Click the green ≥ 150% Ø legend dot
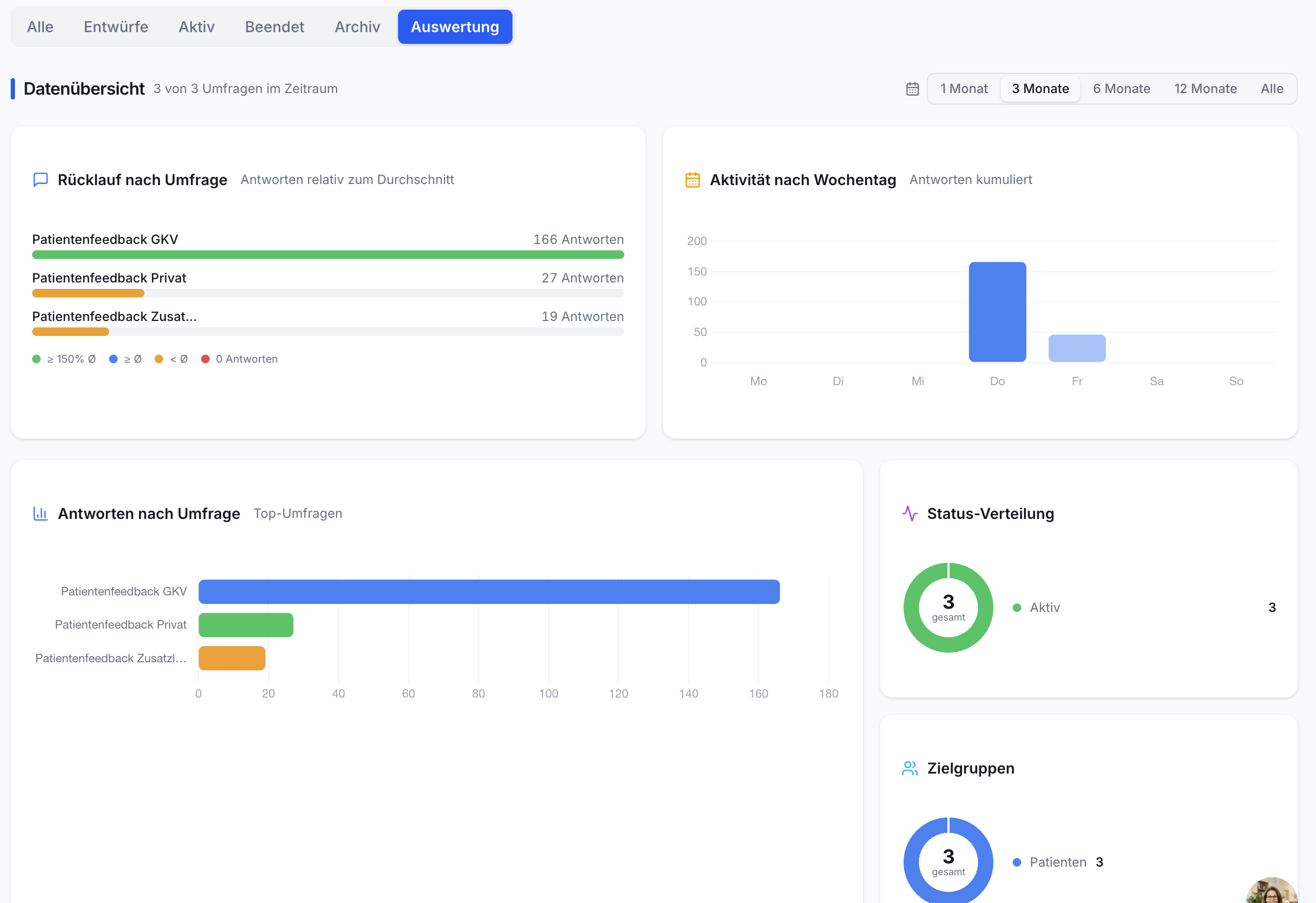The image size is (1316, 903). pyautogui.click(x=36, y=359)
